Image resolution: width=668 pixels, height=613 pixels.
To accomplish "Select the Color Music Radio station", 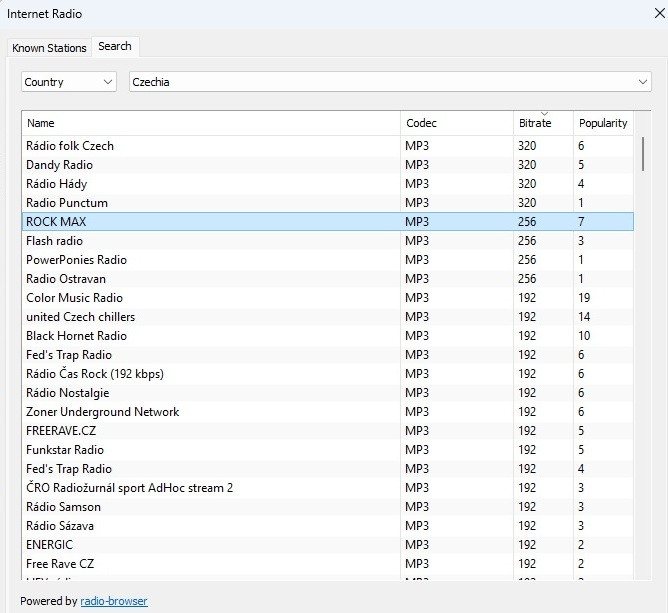I will pos(328,298).
